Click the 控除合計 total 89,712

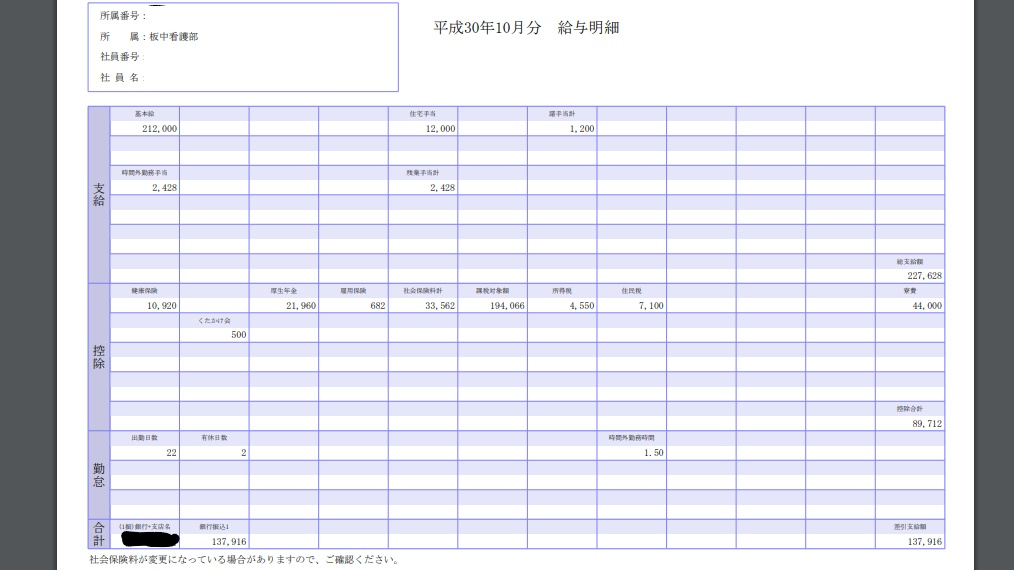click(x=923, y=424)
